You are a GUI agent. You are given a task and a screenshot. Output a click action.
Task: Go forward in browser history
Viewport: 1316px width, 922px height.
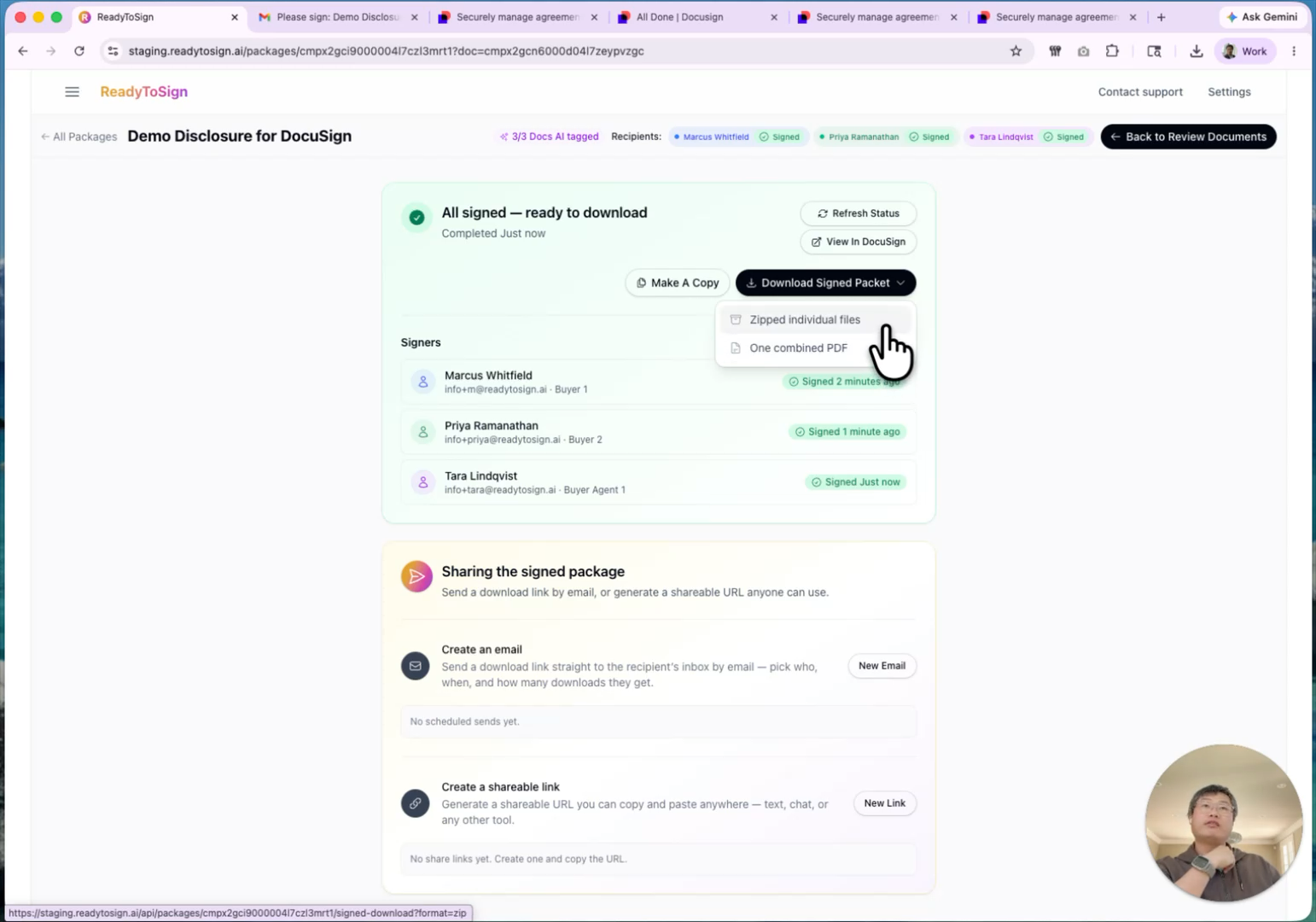51,51
